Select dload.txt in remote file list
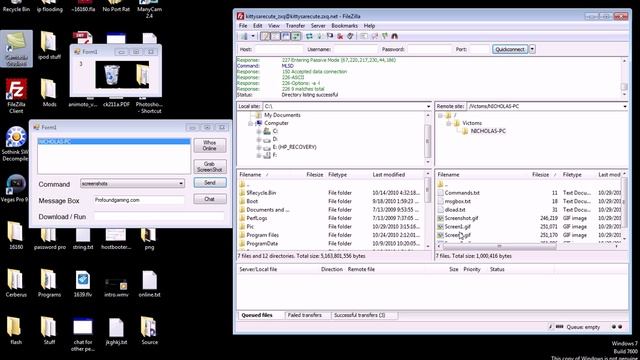The image size is (640, 360). (x=455, y=210)
